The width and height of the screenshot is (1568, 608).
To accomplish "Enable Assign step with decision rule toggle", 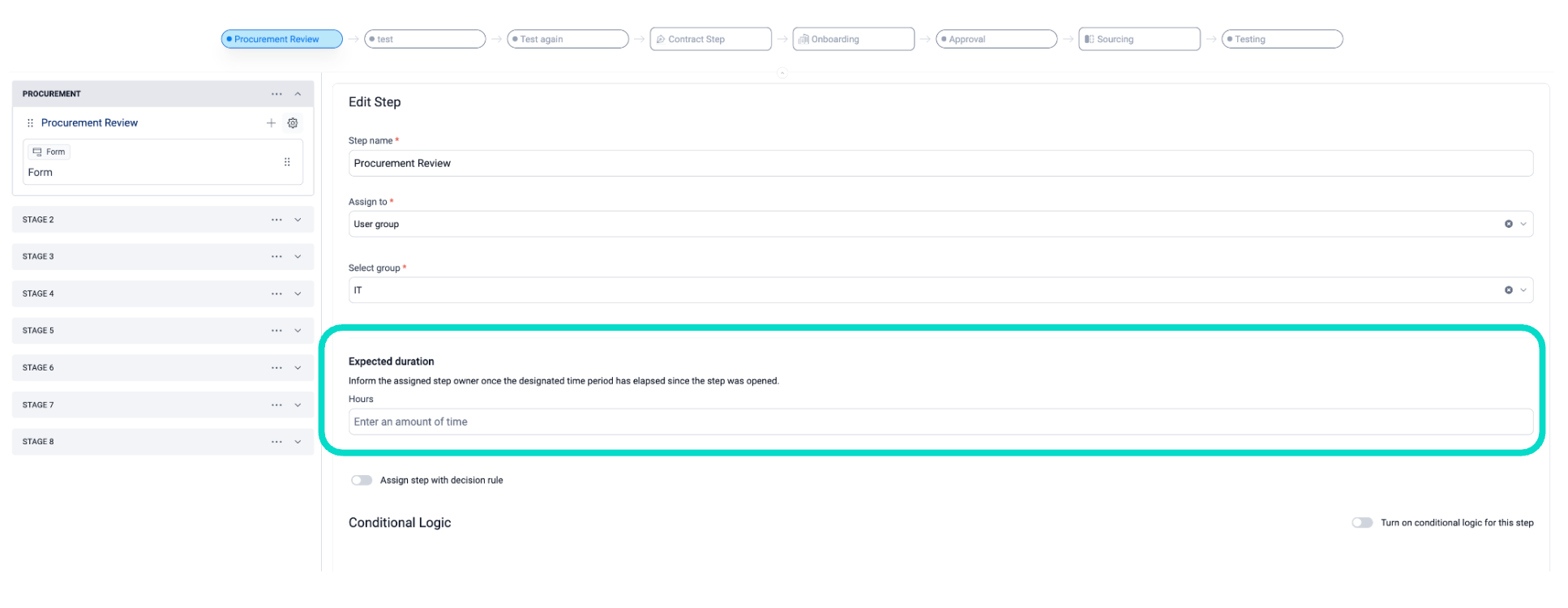I will click(x=362, y=481).
